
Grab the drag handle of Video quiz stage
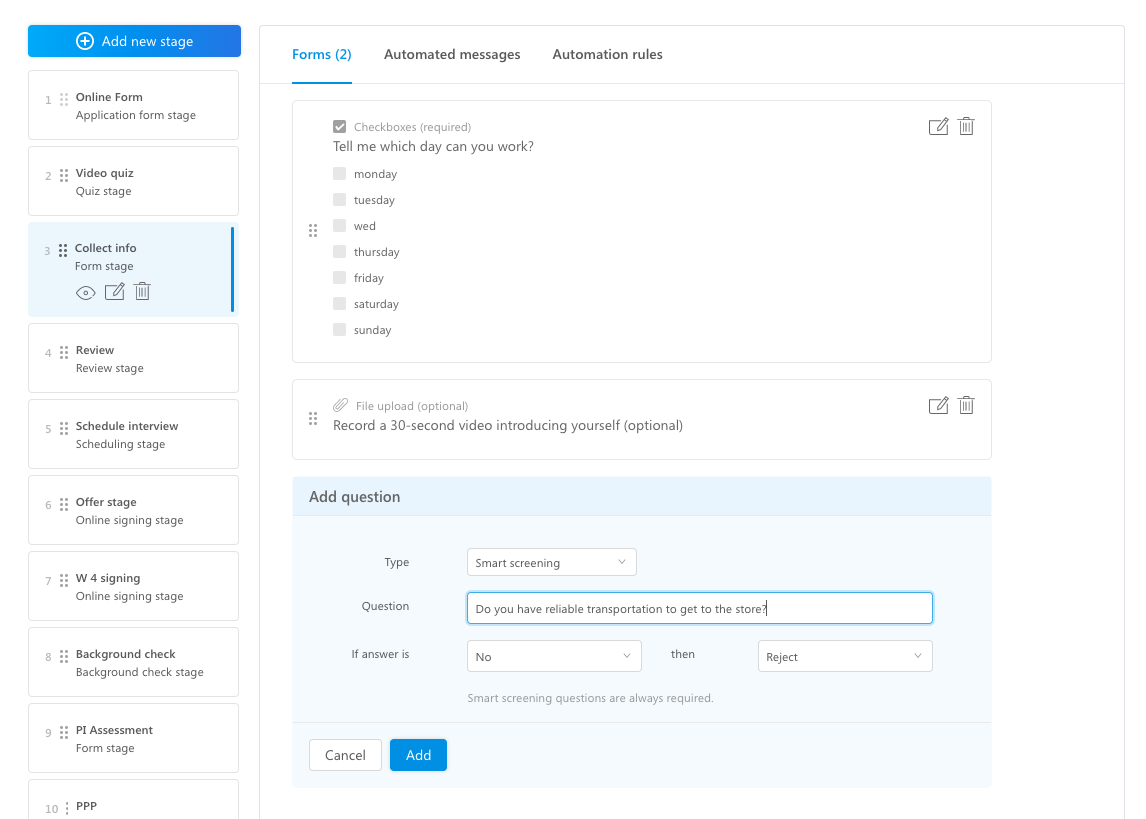64,175
